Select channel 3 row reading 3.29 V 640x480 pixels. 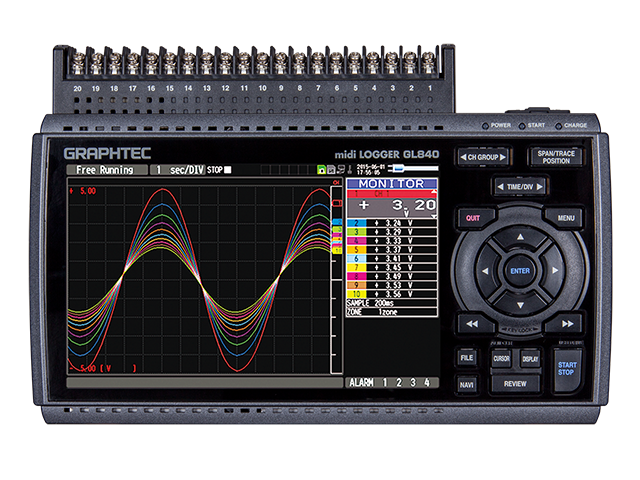(392, 232)
